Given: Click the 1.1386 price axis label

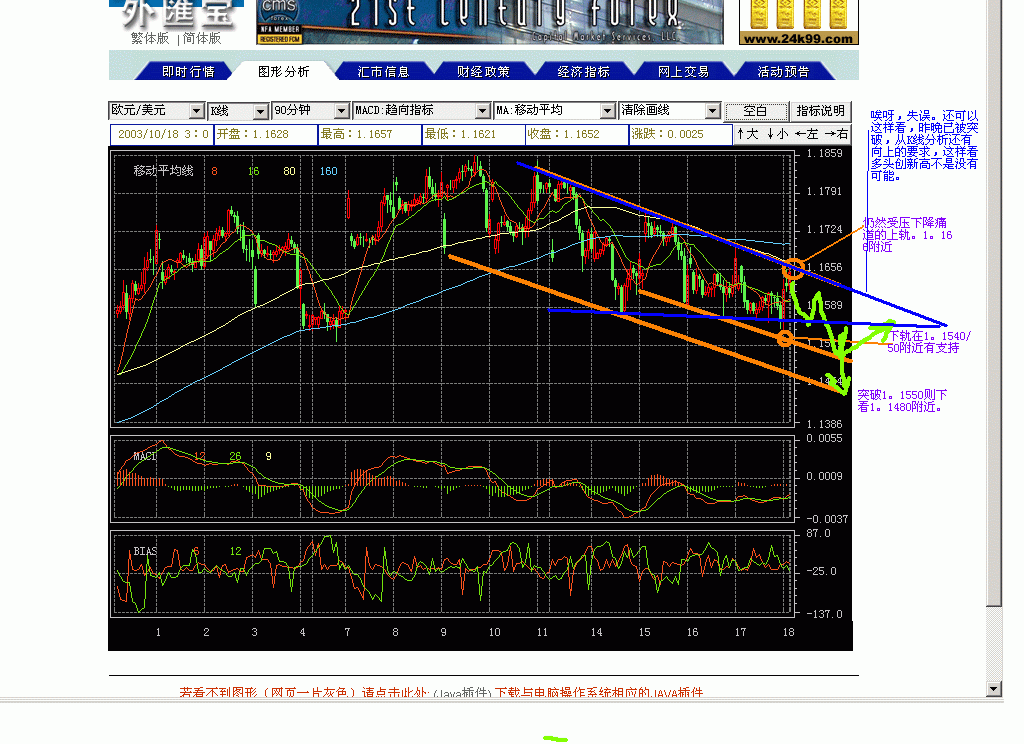Looking at the screenshot, I should pyautogui.click(x=824, y=425).
